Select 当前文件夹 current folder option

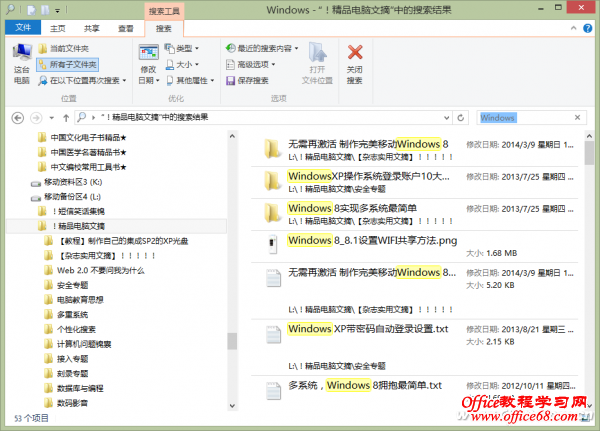point(64,48)
